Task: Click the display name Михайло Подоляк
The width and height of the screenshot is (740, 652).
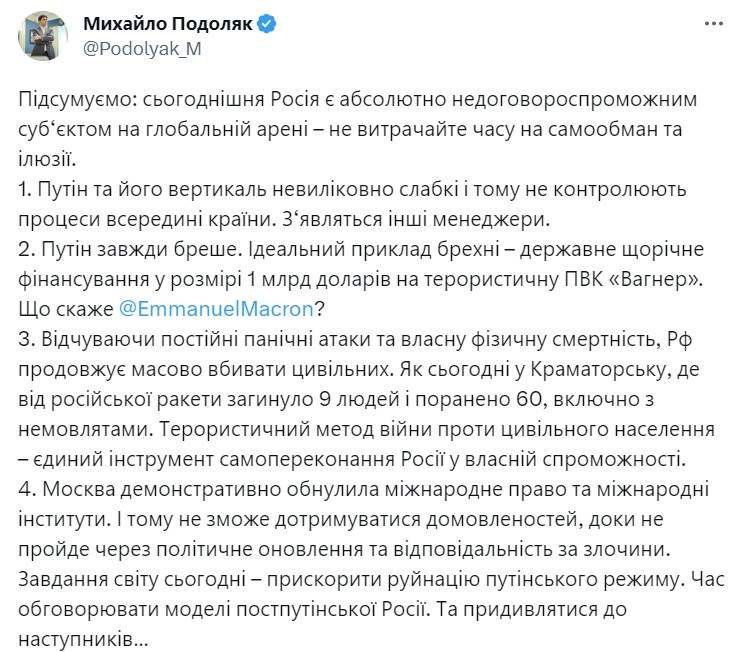Action: (x=168, y=24)
